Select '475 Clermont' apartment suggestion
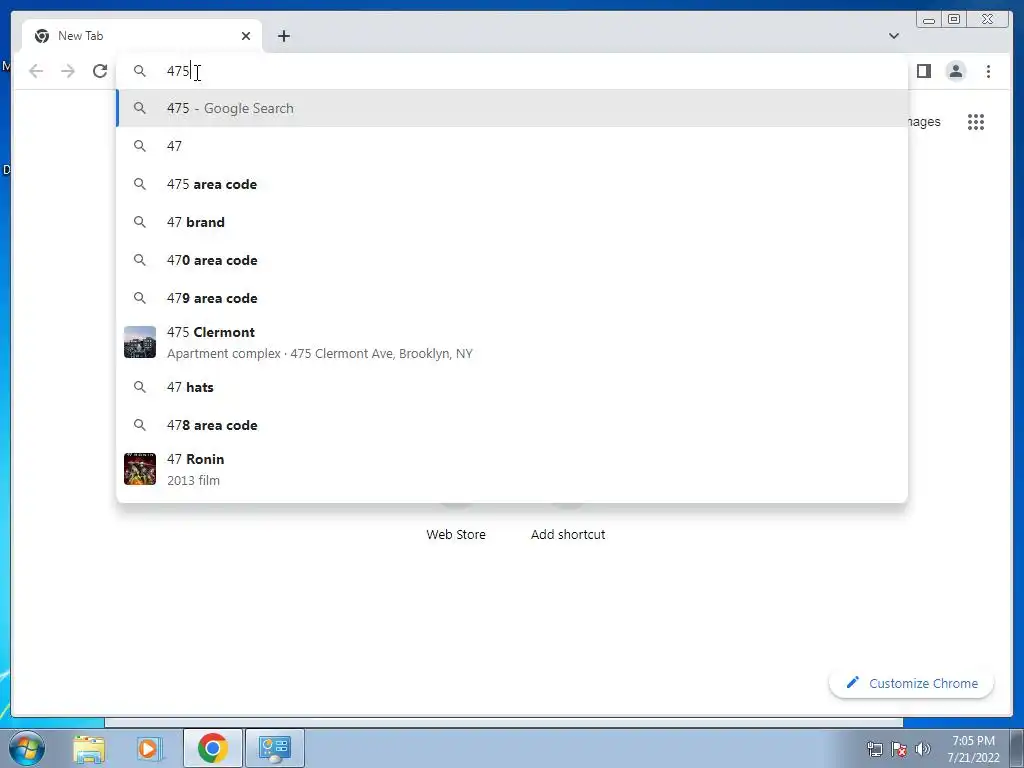The height and width of the screenshot is (768, 1024). (513, 342)
